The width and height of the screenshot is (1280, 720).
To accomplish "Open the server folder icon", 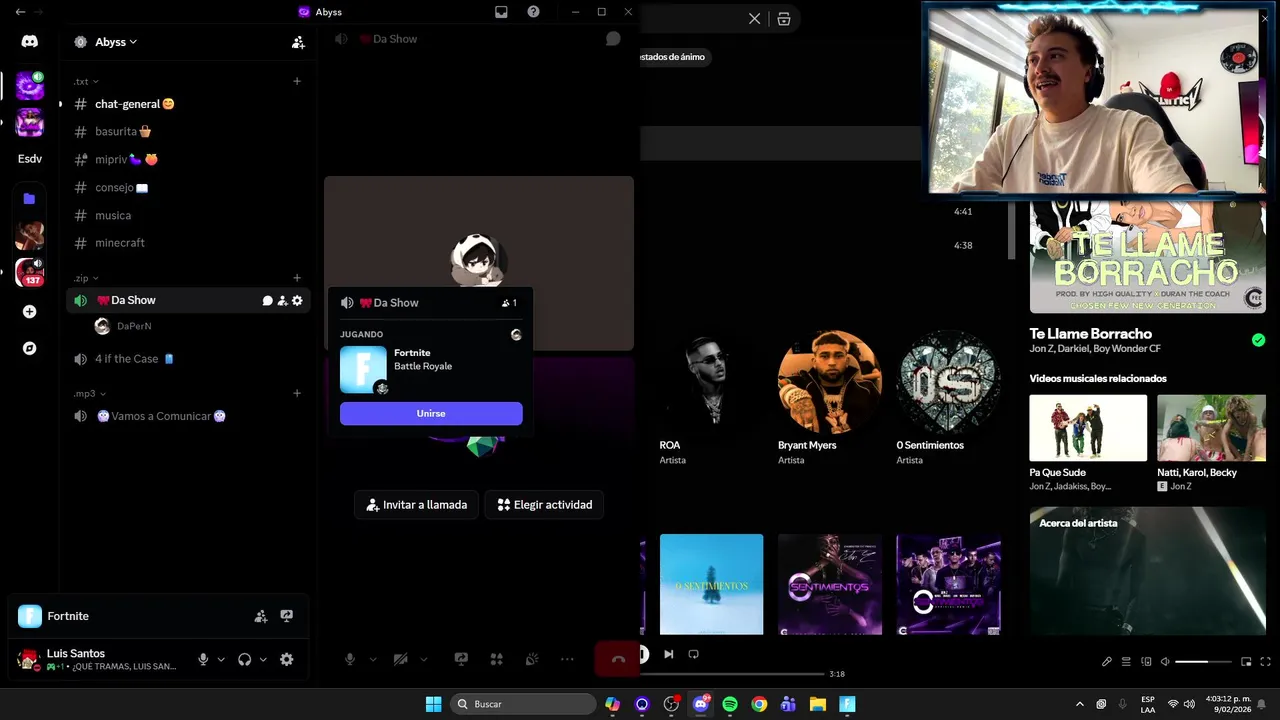I will point(29,199).
